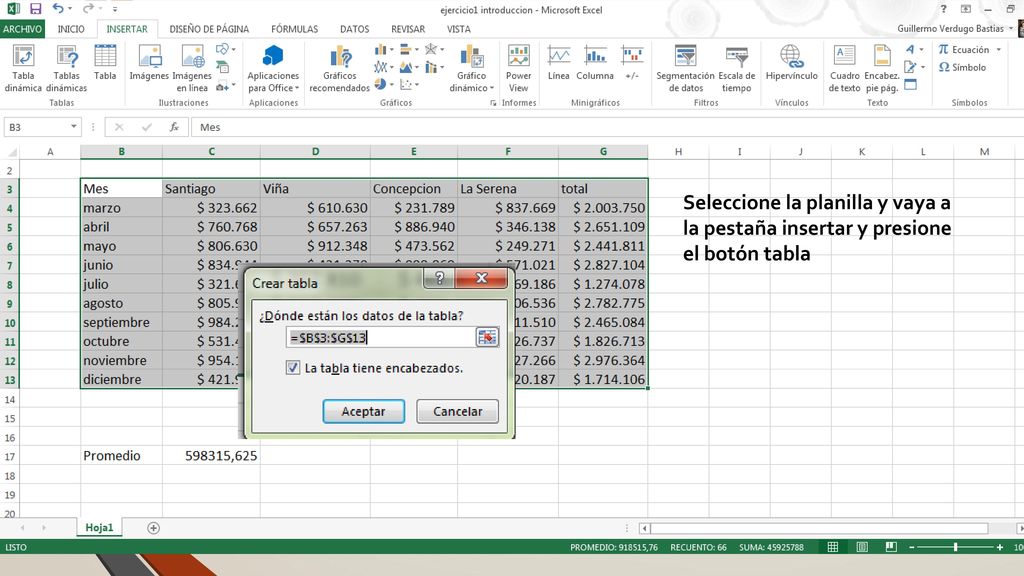Switch to DISEÑO DE PÁGINA tab
1024x576 pixels.
point(209,29)
